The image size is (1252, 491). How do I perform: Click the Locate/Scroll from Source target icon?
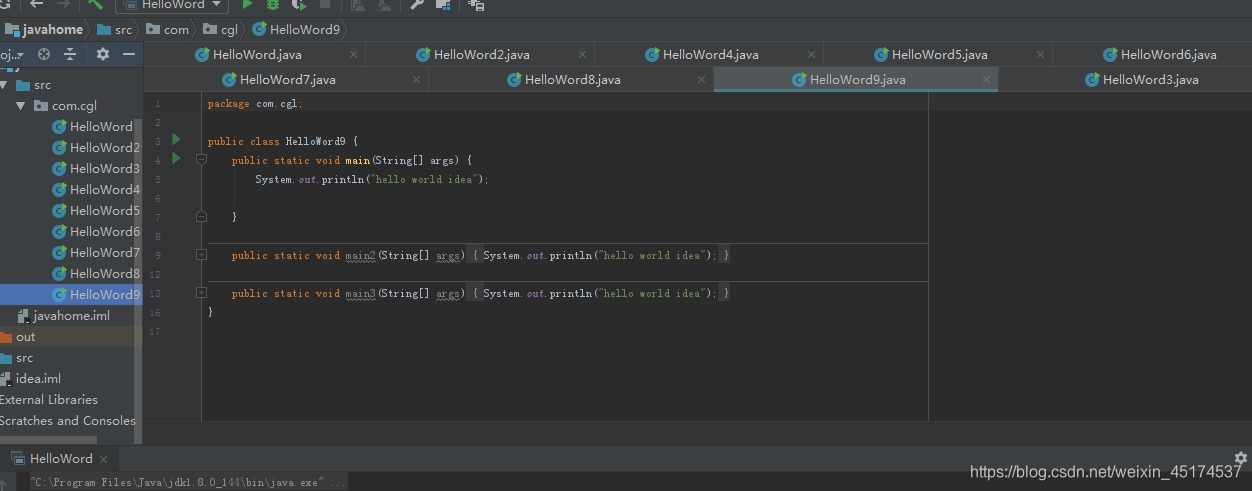click(44, 54)
